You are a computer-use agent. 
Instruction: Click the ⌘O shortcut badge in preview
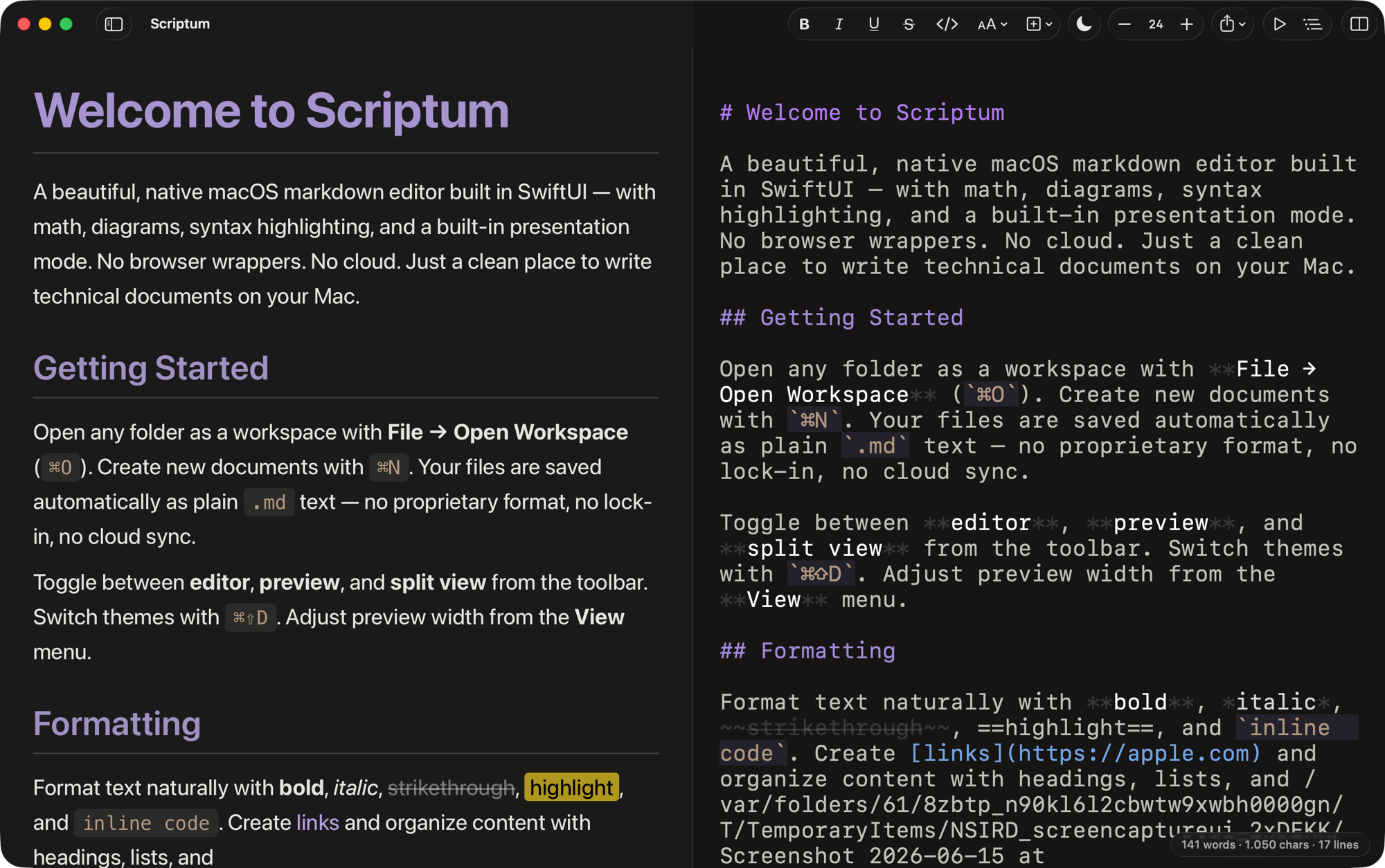point(60,467)
